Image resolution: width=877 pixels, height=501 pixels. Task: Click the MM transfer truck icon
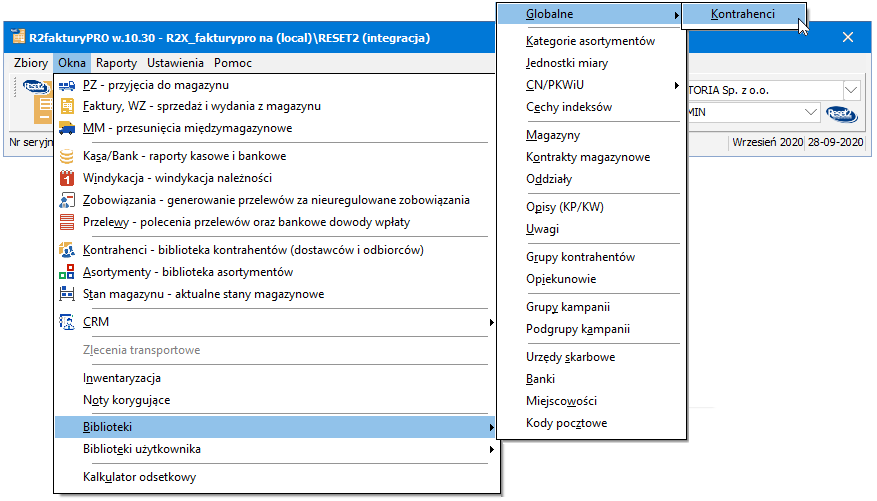[67, 129]
